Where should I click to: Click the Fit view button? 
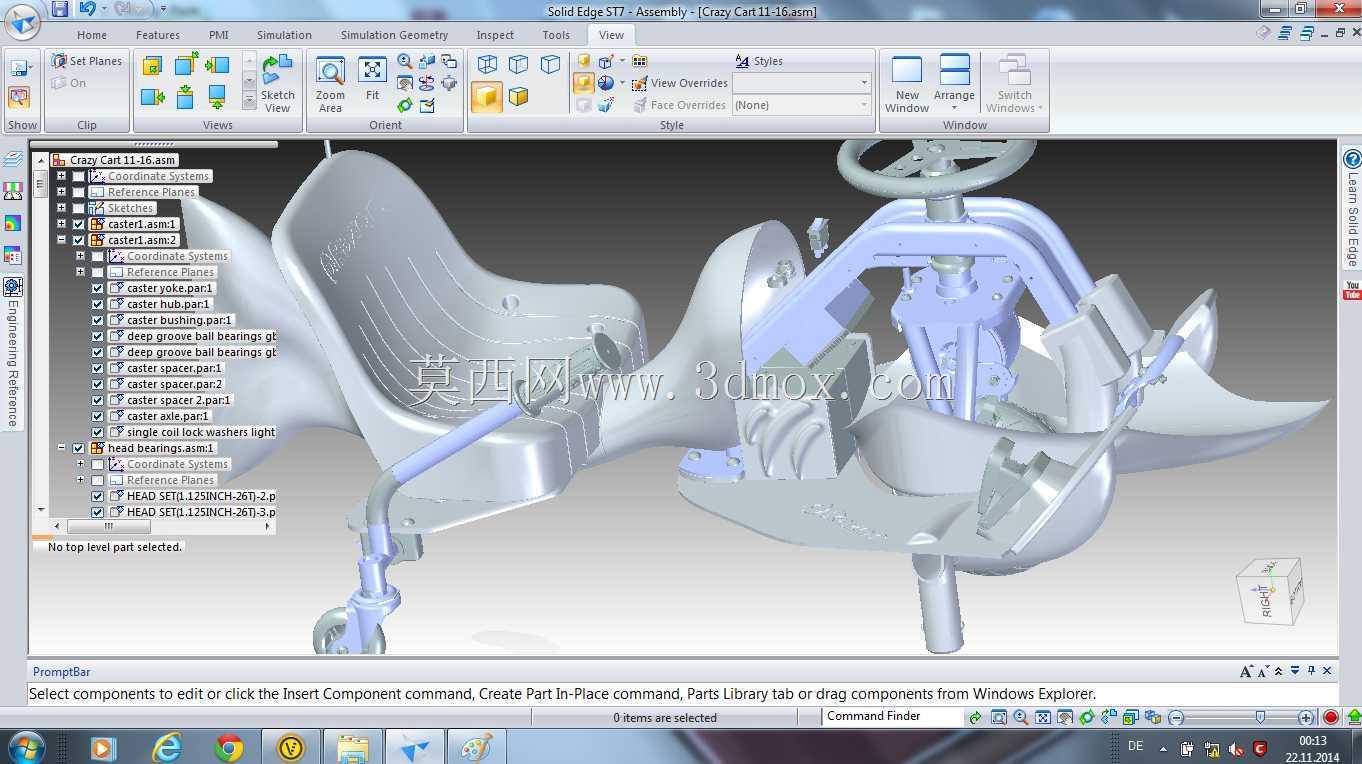click(x=372, y=80)
